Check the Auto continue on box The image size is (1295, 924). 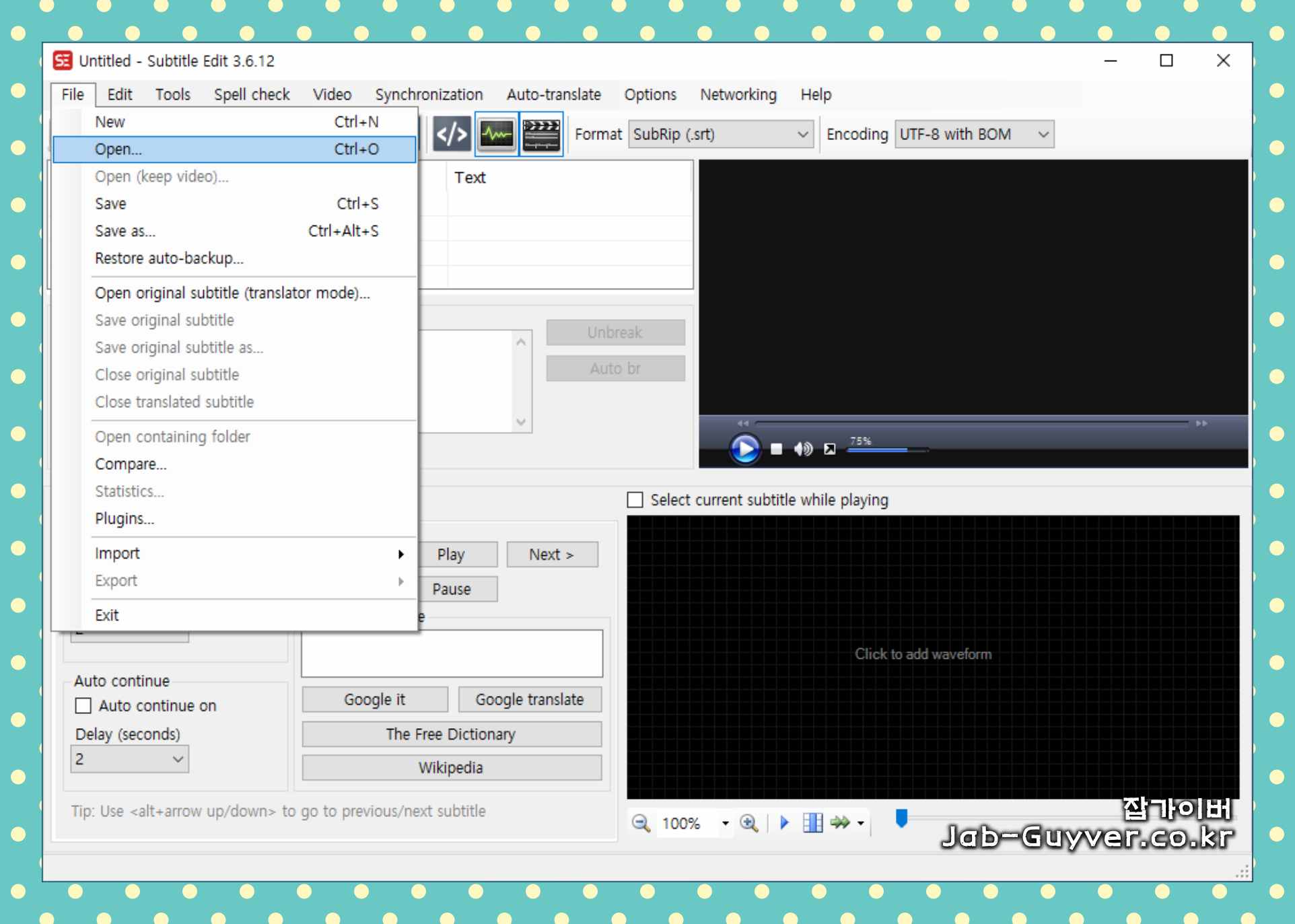coord(83,706)
